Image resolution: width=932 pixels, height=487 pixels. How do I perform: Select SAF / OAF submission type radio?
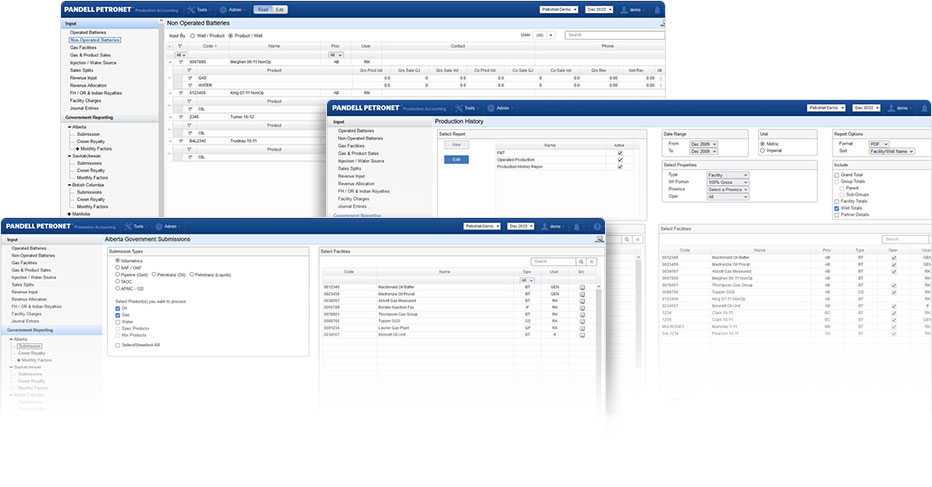(118, 268)
